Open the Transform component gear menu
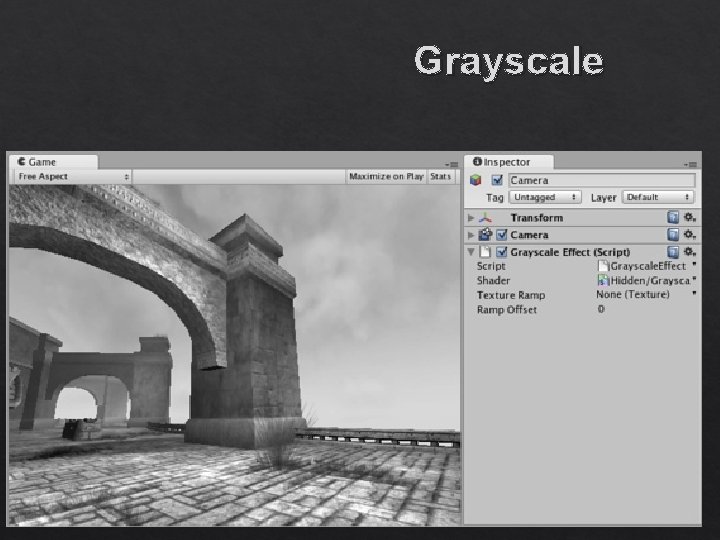The width and height of the screenshot is (720, 540). [x=690, y=217]
